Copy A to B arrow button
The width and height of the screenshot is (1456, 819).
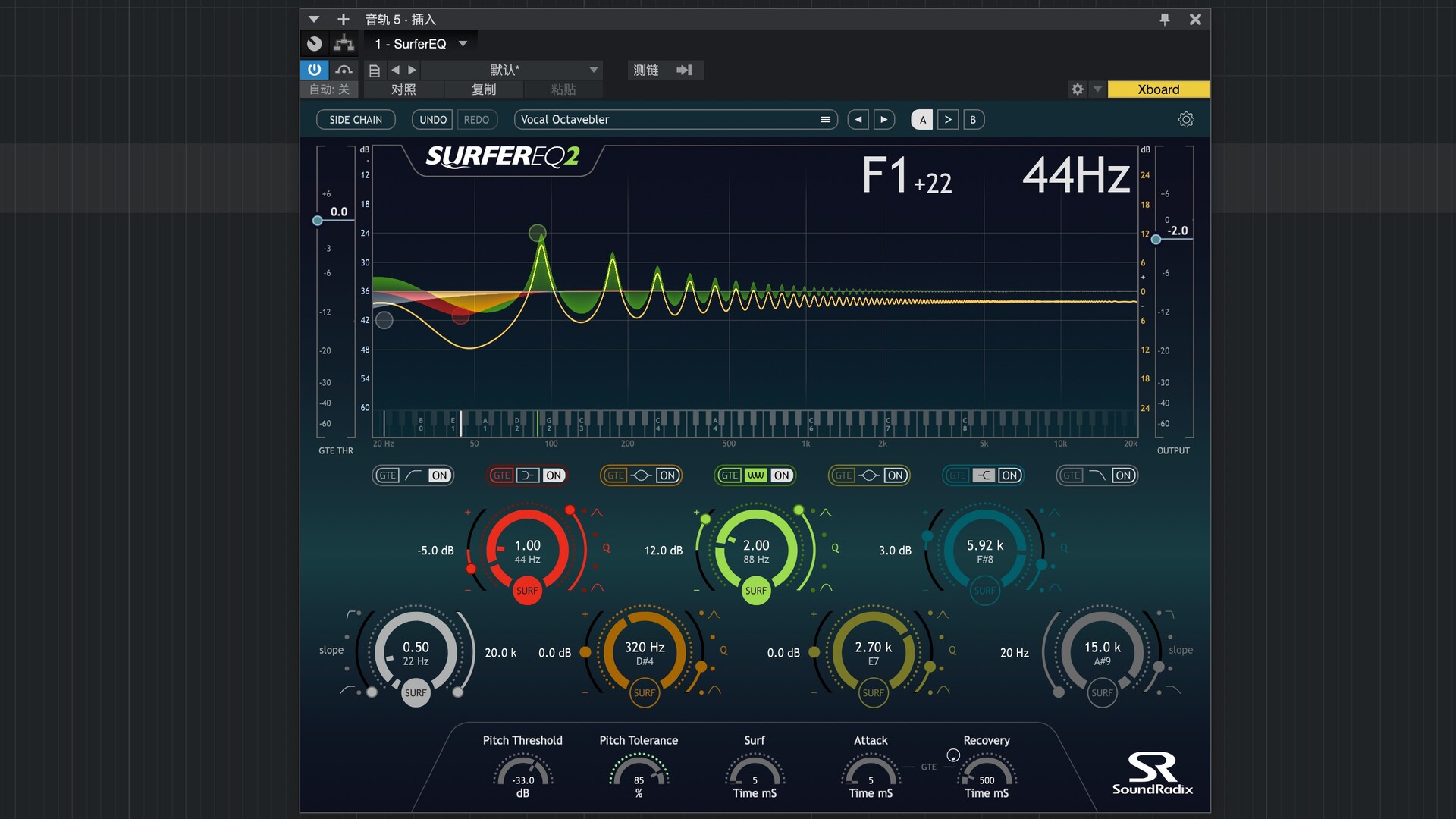pyautogui.click(x=947, y=119)
